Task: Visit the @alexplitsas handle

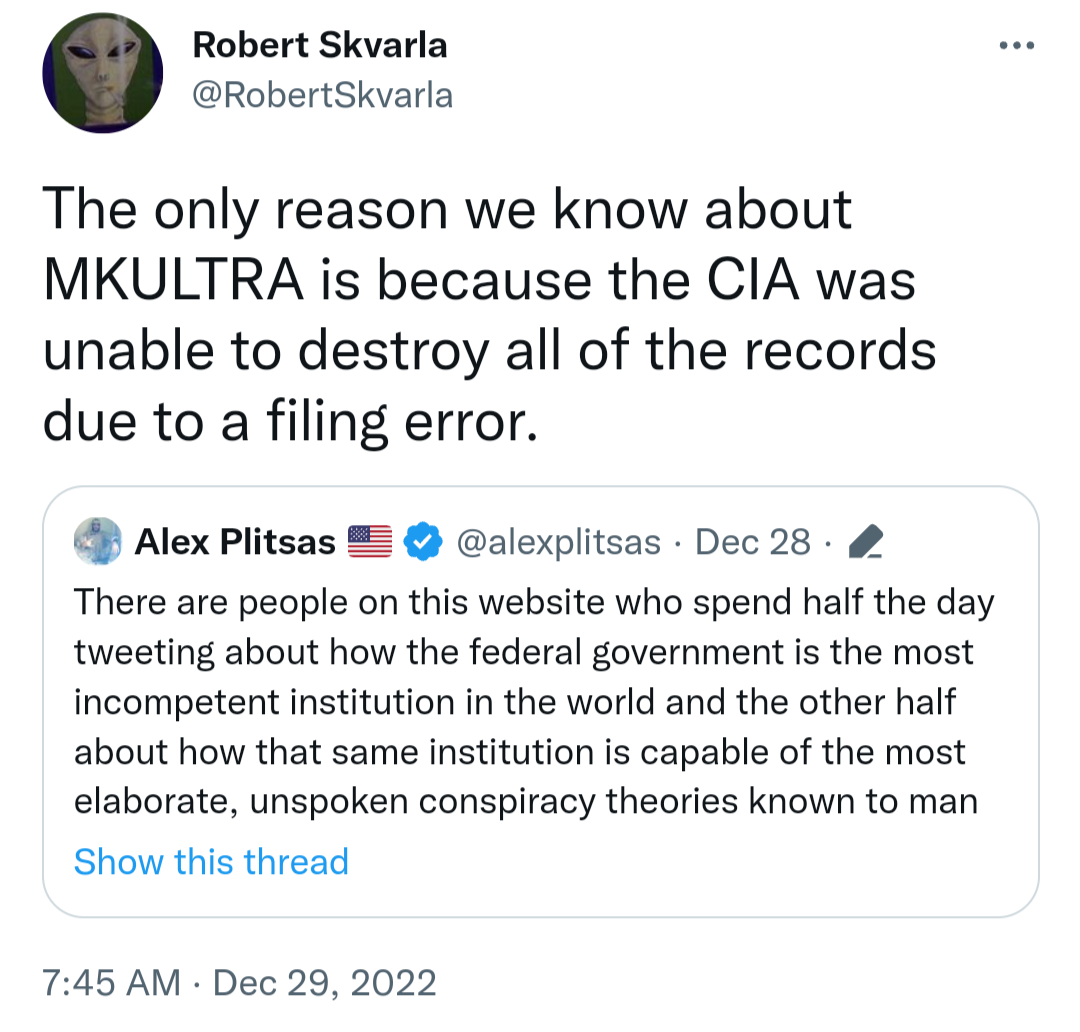Action: coord(558,542)
